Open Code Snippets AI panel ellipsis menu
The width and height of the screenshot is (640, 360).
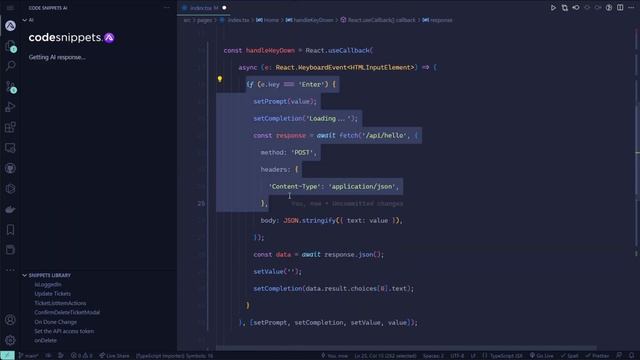coord(167,8)
